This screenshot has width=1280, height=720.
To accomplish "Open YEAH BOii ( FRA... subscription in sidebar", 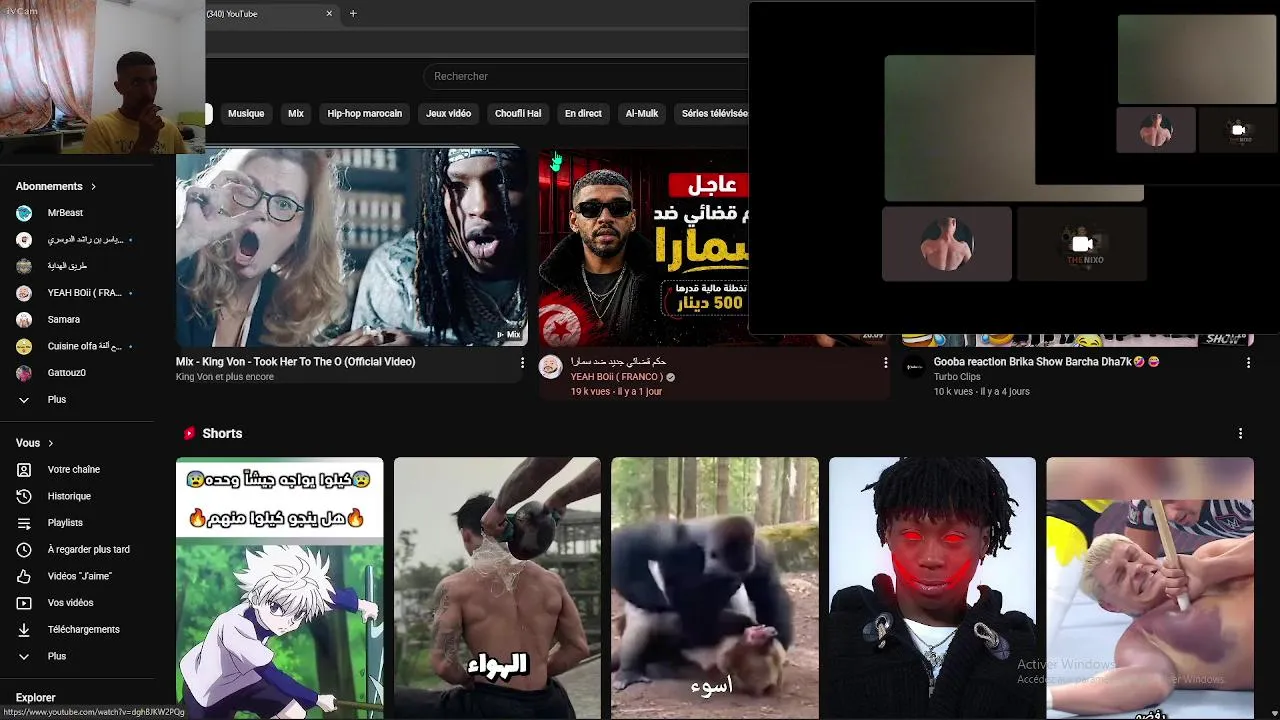I will [x=84, y=293].
